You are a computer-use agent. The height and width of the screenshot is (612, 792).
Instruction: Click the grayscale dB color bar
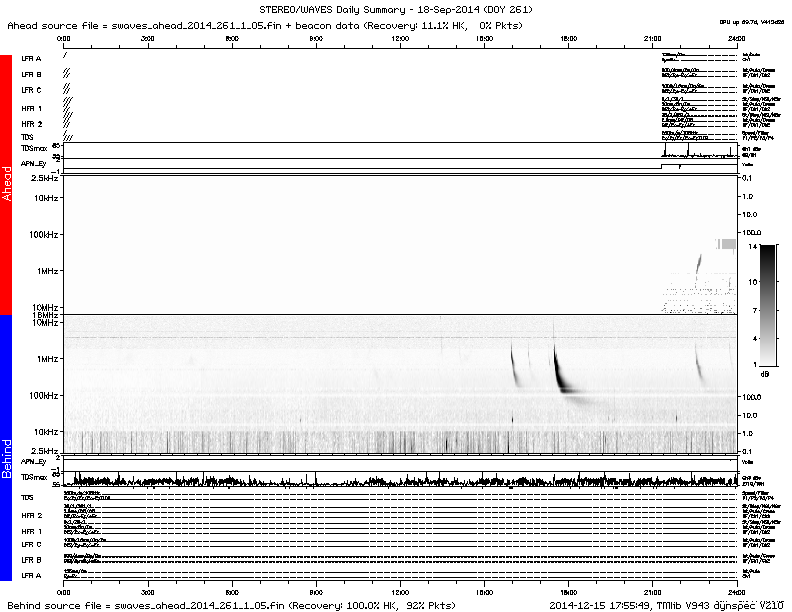click(x=768, y=305)
